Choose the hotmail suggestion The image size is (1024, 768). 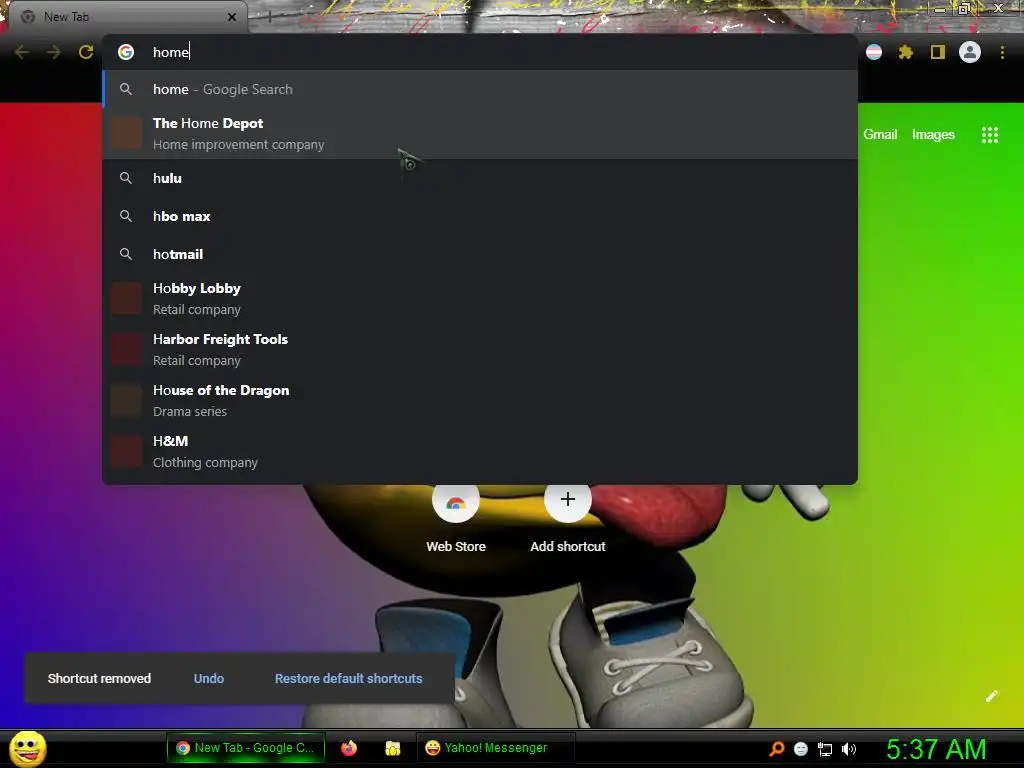pyautogui.click(x=480, y=254)
